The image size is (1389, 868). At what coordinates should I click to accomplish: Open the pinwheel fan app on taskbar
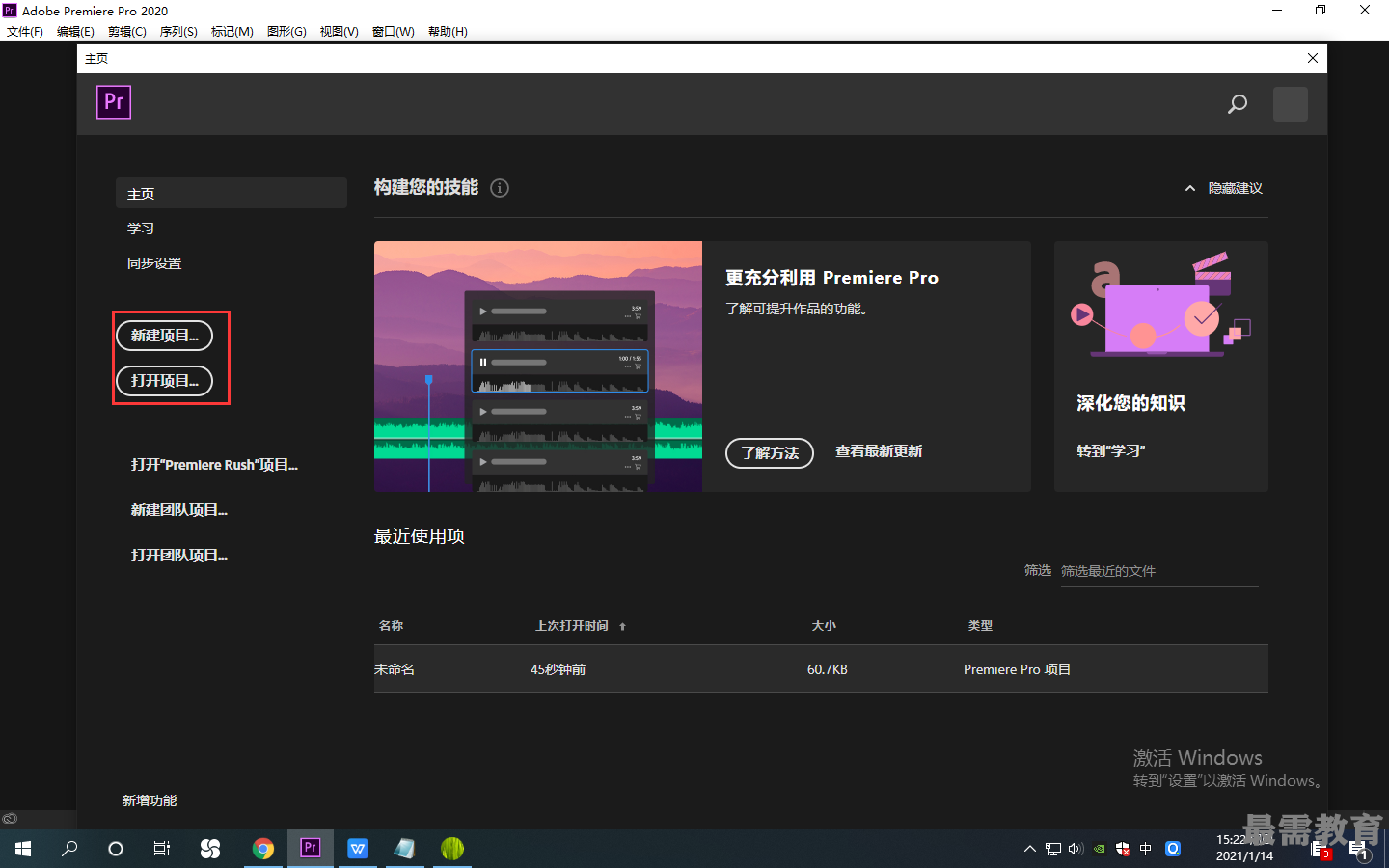[x=210, y=849]
